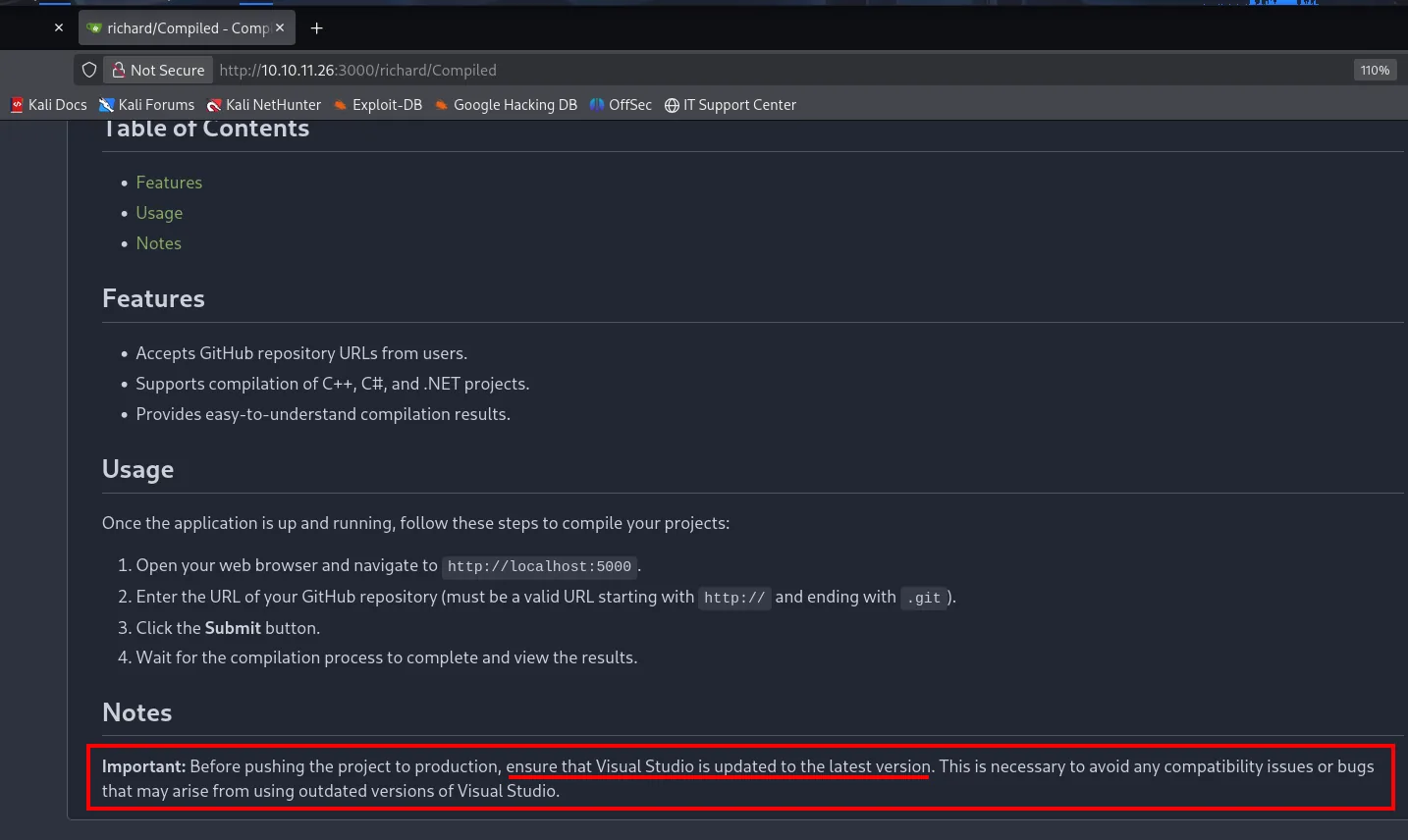Open a new tab with the plus button
This screenshot has width=1408, height=840.
point(316,28)
